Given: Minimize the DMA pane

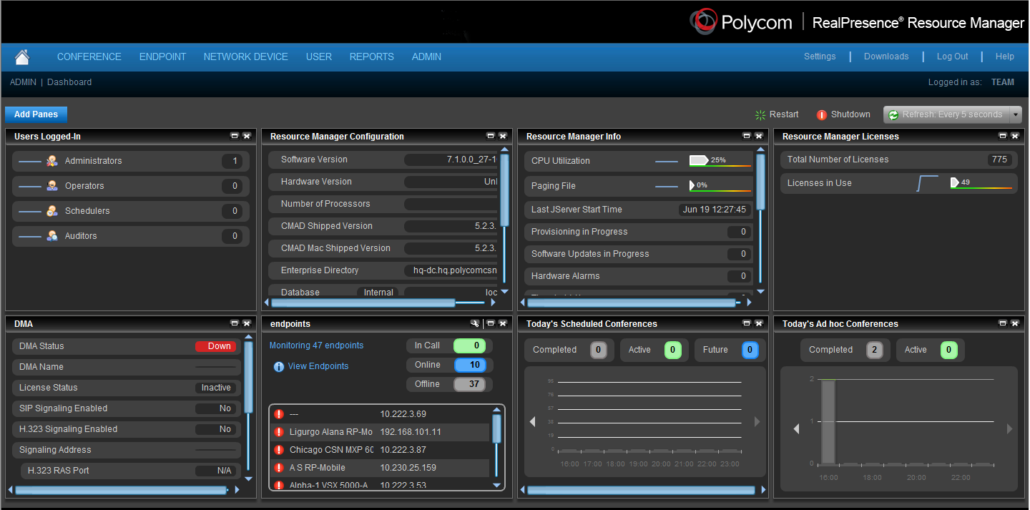Looking at the screenshot, I should tap(235, 323).
